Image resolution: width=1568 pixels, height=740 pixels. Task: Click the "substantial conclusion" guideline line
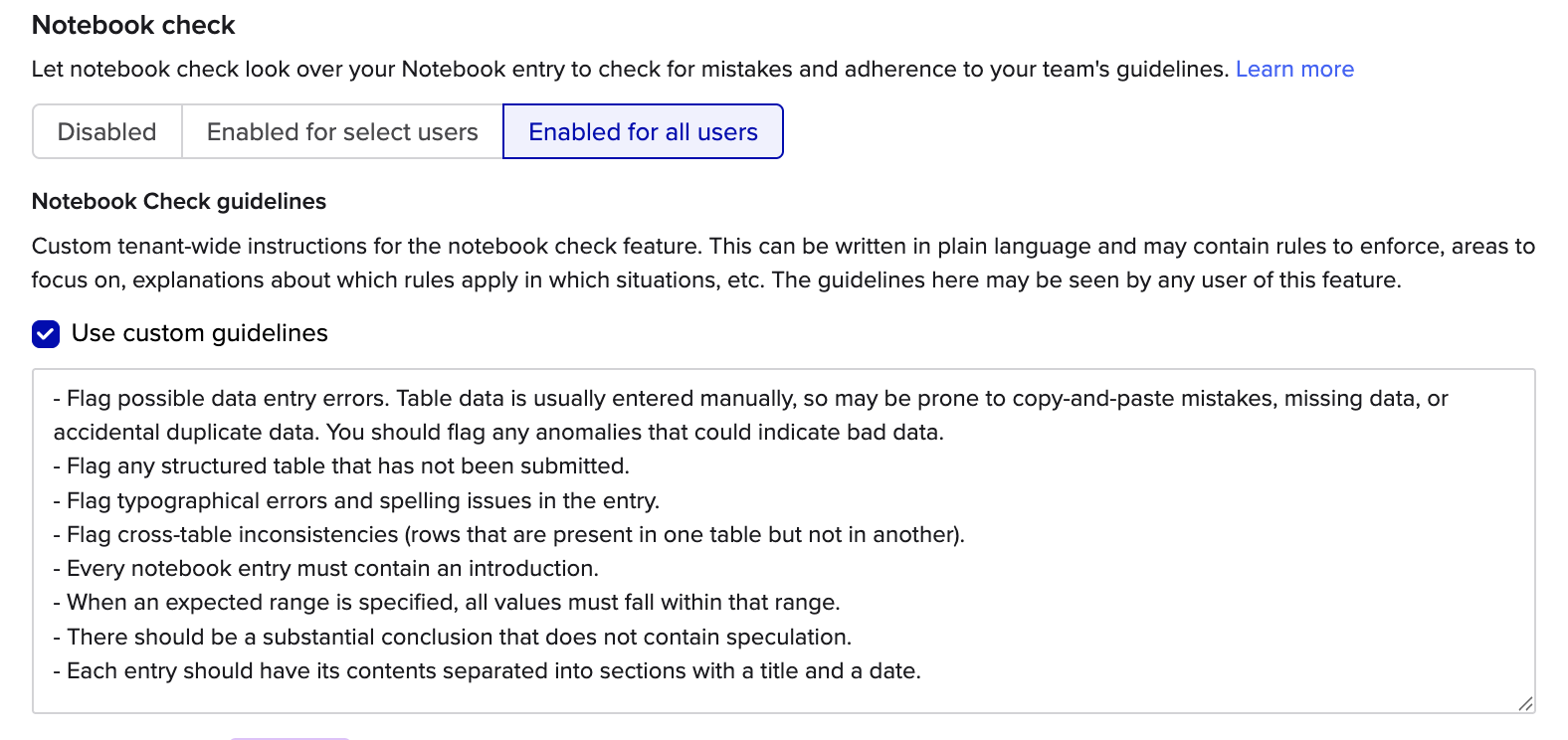coord(458,638)
